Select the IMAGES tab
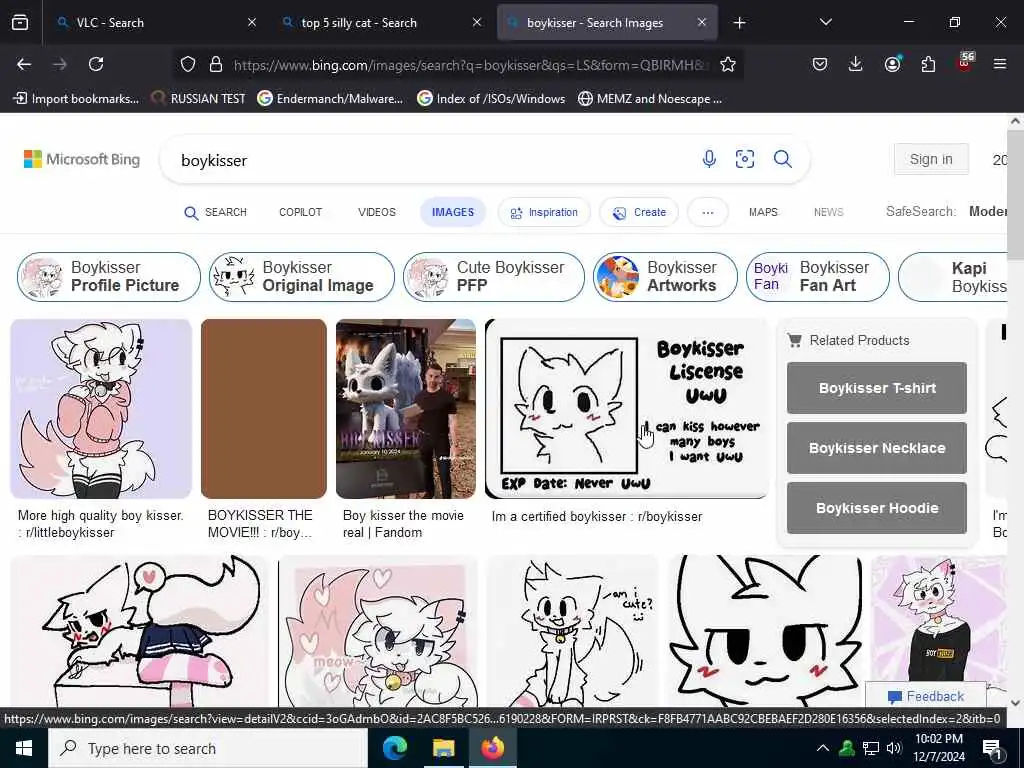The height and width of the screenshot is (768, 1024). pos(453,212)
